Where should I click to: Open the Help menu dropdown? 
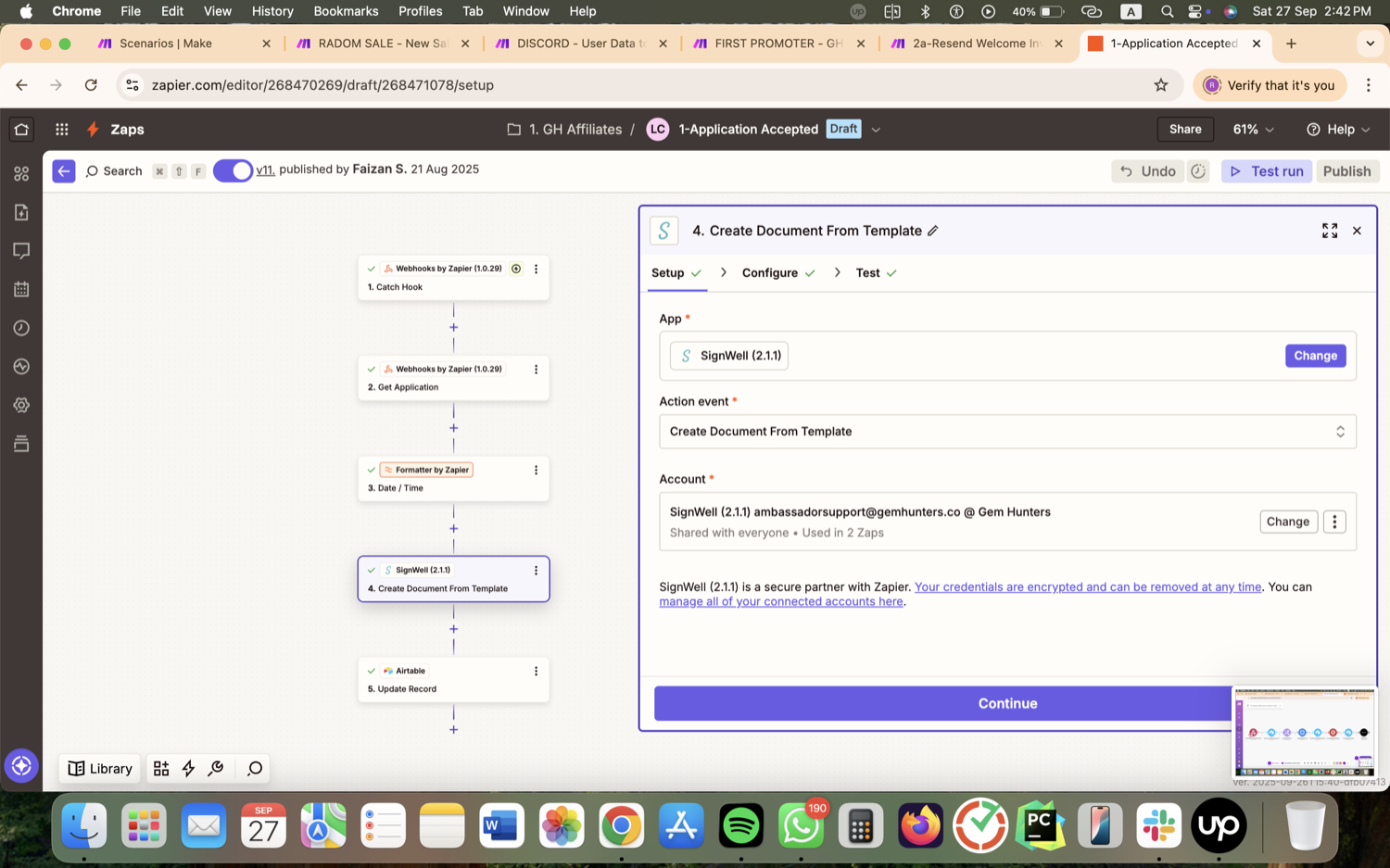1338,130
